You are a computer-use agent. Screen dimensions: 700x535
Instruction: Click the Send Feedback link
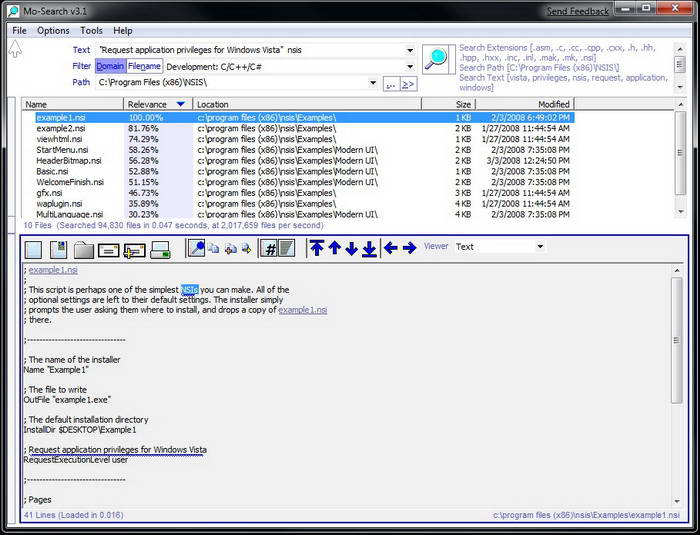tap(578, 11)
